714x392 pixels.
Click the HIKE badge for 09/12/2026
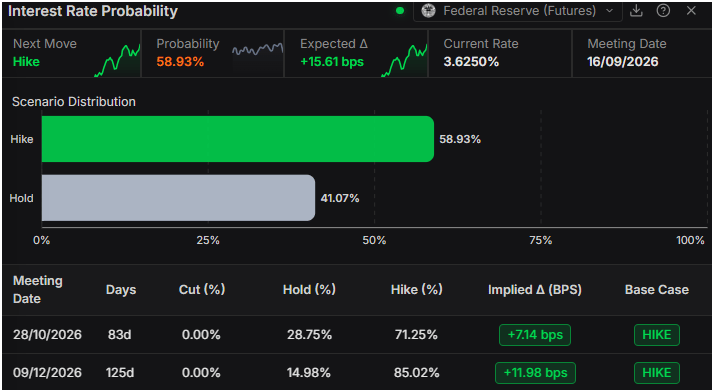pos(657,373)
